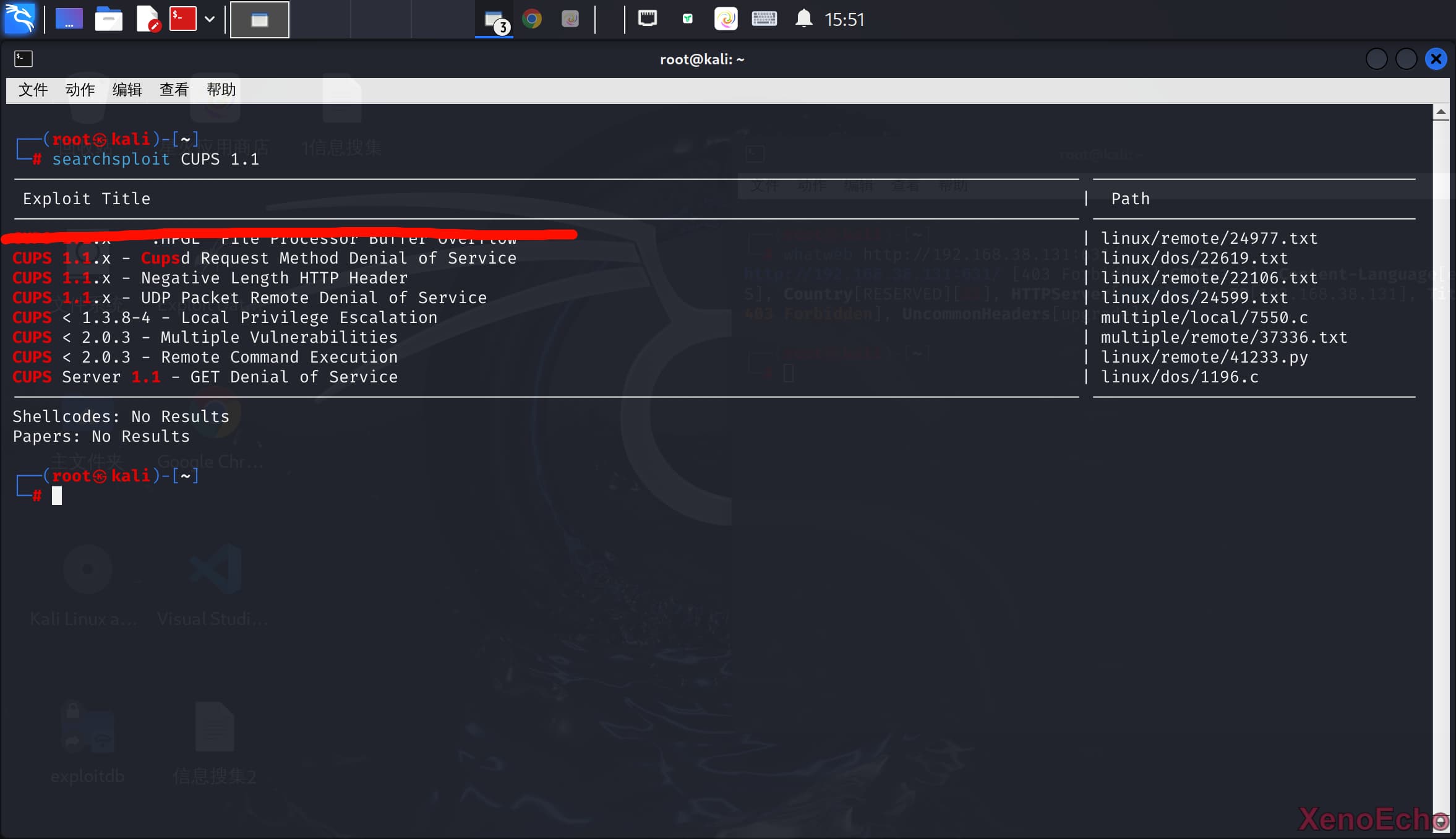This screenshot has width=1456, height=839.
Task: Open the 查看 menu
Action: [x=174, y=90]
